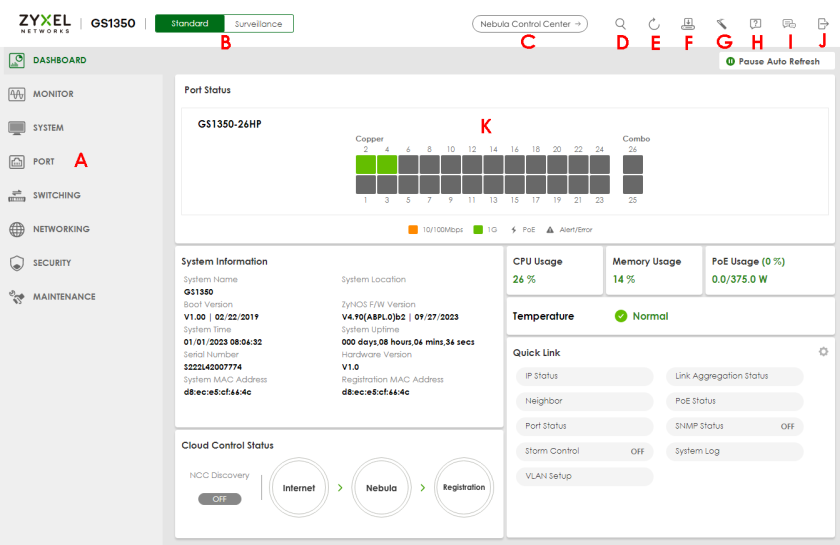This screenshot has width=840, height=545.
Task: Open the wrench Wizard icon
Action: point(722,24)
